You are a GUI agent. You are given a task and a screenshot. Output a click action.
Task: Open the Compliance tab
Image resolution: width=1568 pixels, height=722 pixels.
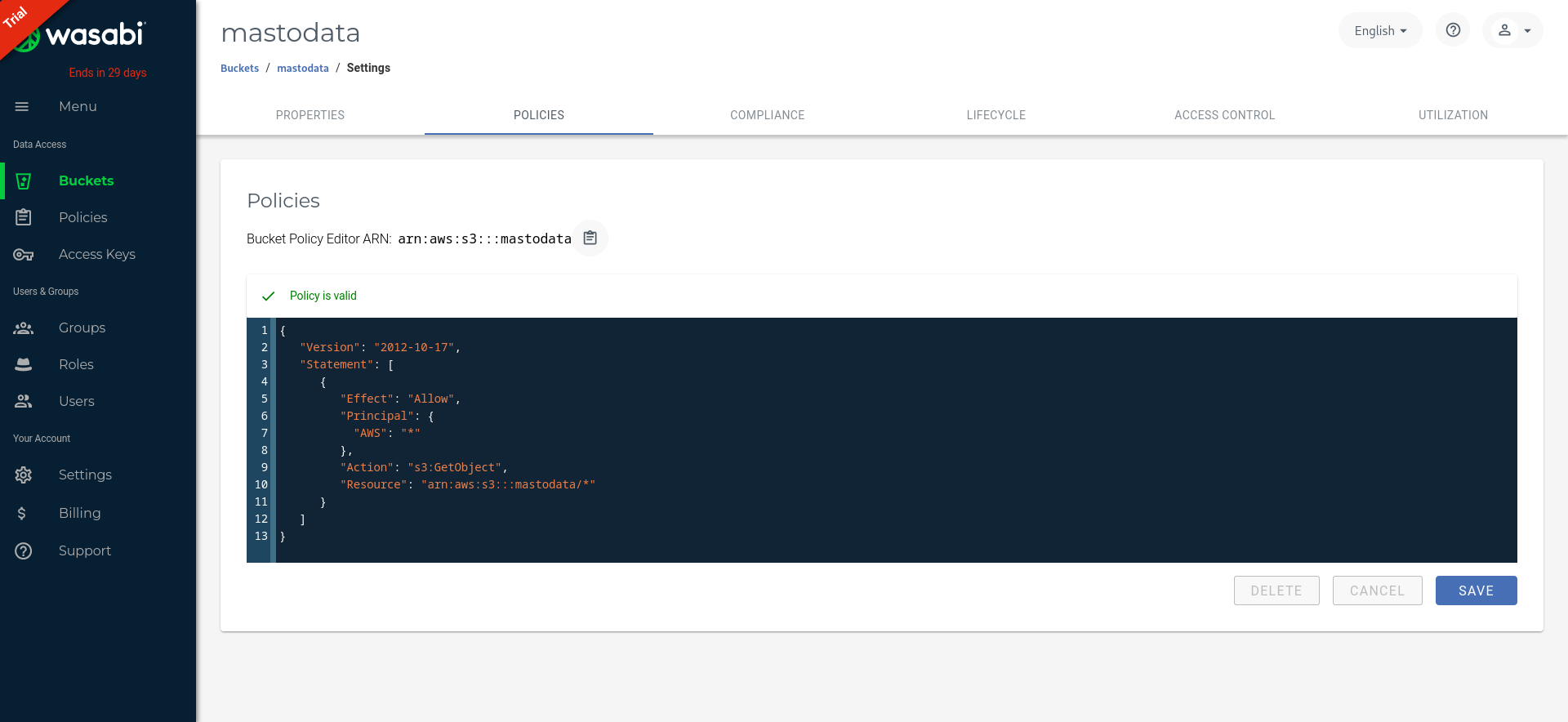point(768,115)
